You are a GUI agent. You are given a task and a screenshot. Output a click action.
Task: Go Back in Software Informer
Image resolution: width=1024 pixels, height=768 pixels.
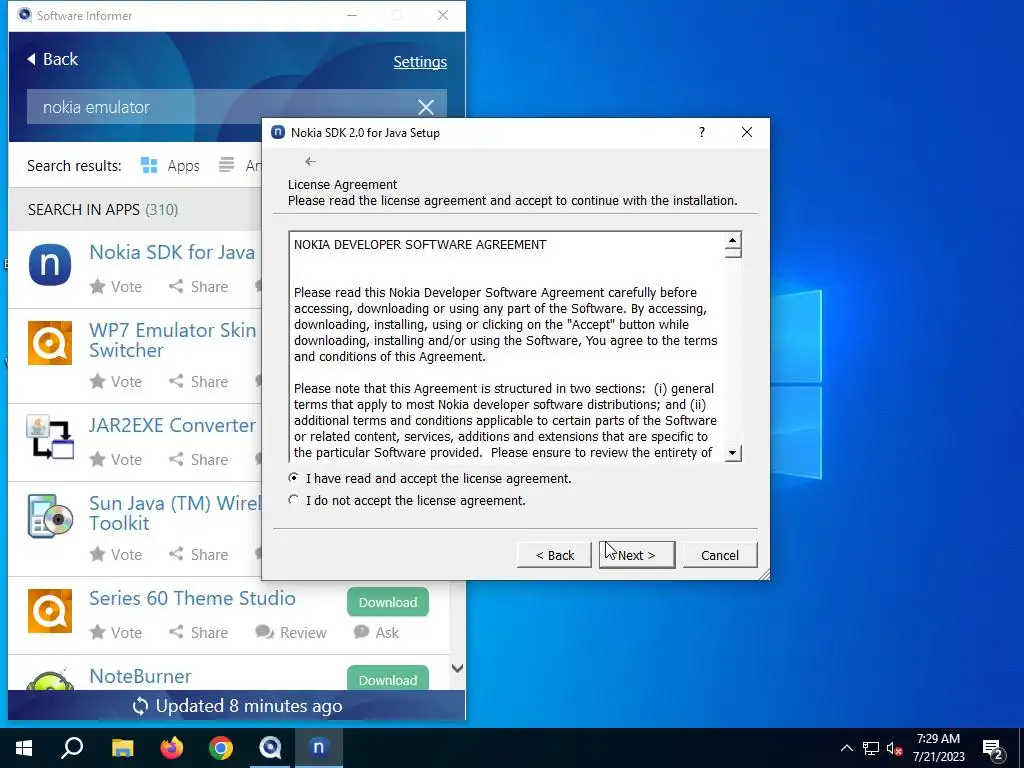52,59
